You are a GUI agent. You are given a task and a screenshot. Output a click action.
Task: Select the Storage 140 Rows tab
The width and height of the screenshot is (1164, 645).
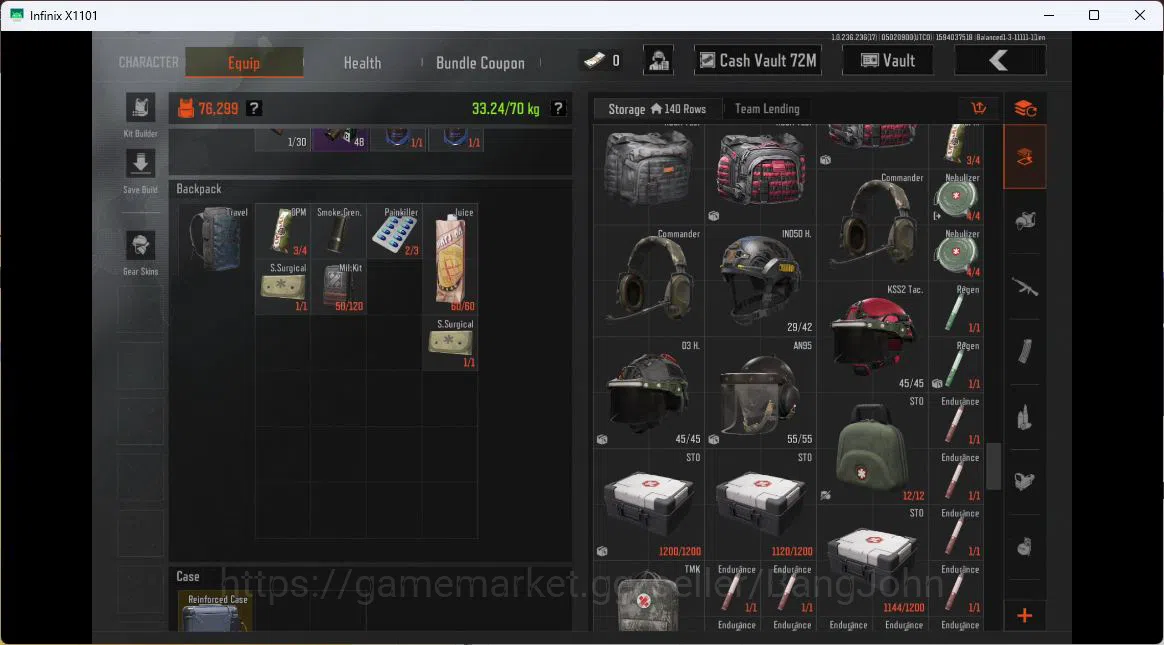click(657, 109)
